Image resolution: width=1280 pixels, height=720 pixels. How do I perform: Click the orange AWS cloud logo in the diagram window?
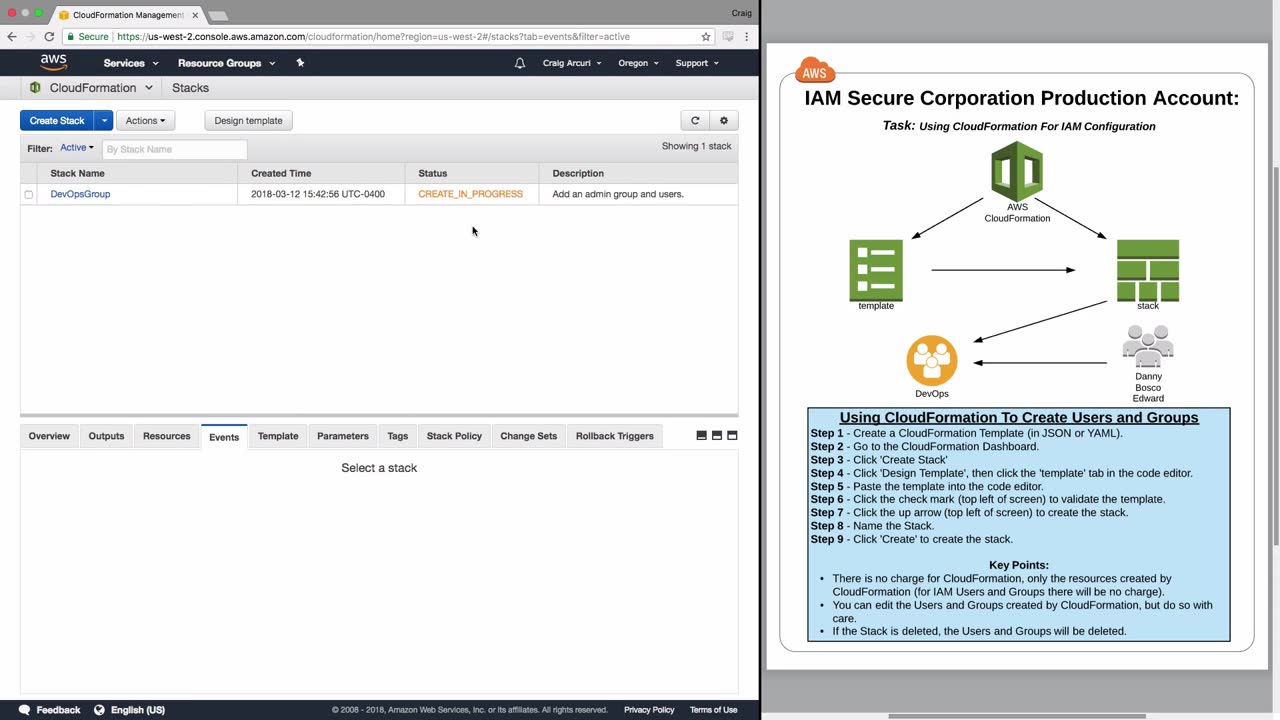815,71
